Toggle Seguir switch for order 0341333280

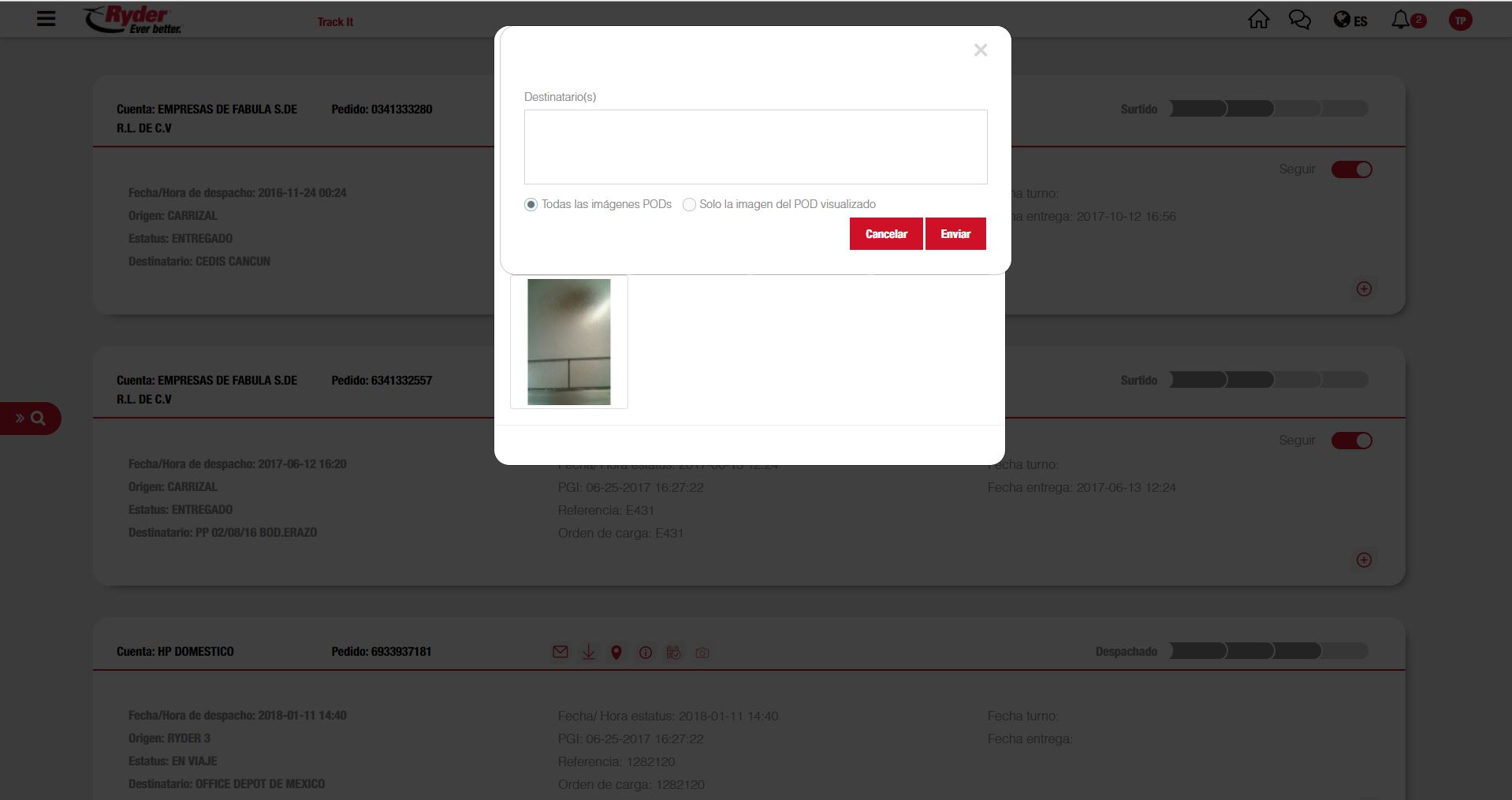(1351, 169)
